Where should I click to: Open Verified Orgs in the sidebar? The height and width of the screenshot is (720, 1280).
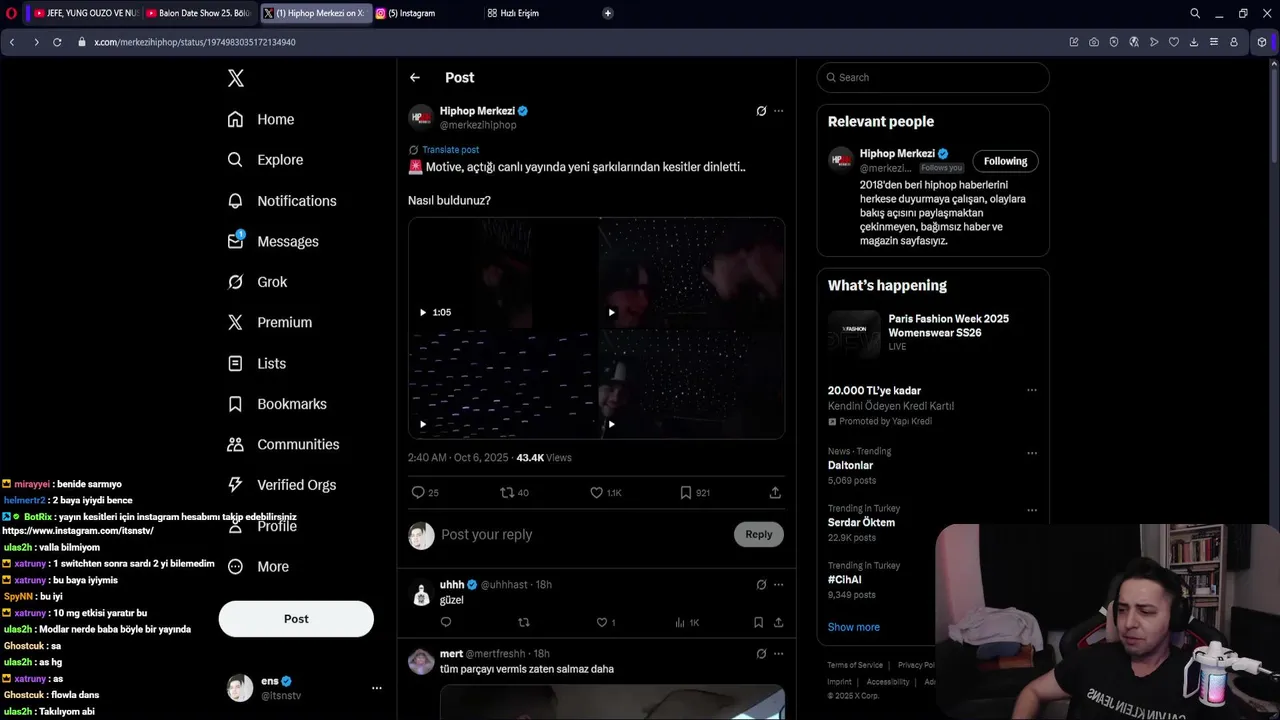(281, 485)
